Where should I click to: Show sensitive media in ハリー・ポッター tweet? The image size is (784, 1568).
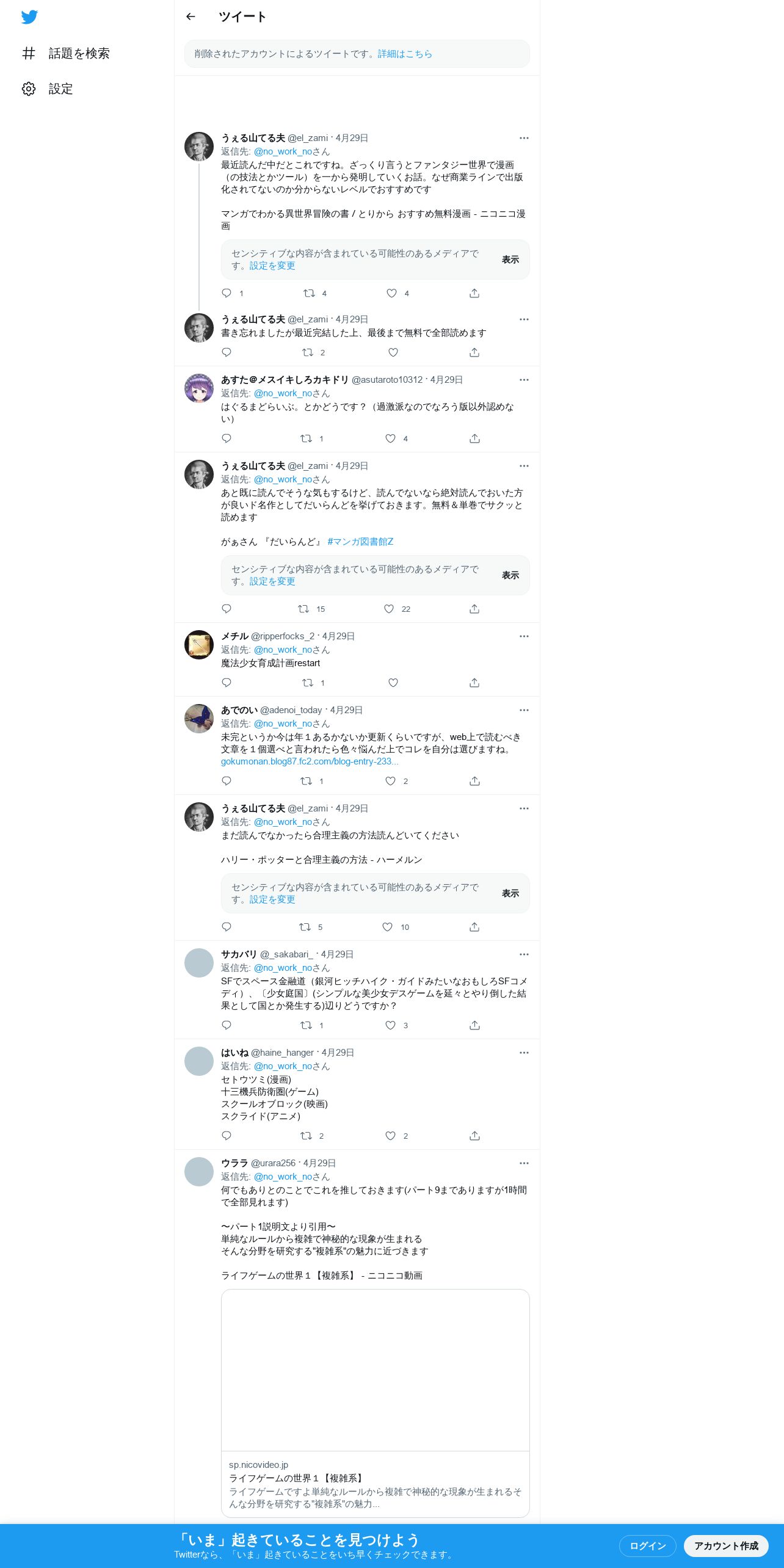click(x=510, y=893)
